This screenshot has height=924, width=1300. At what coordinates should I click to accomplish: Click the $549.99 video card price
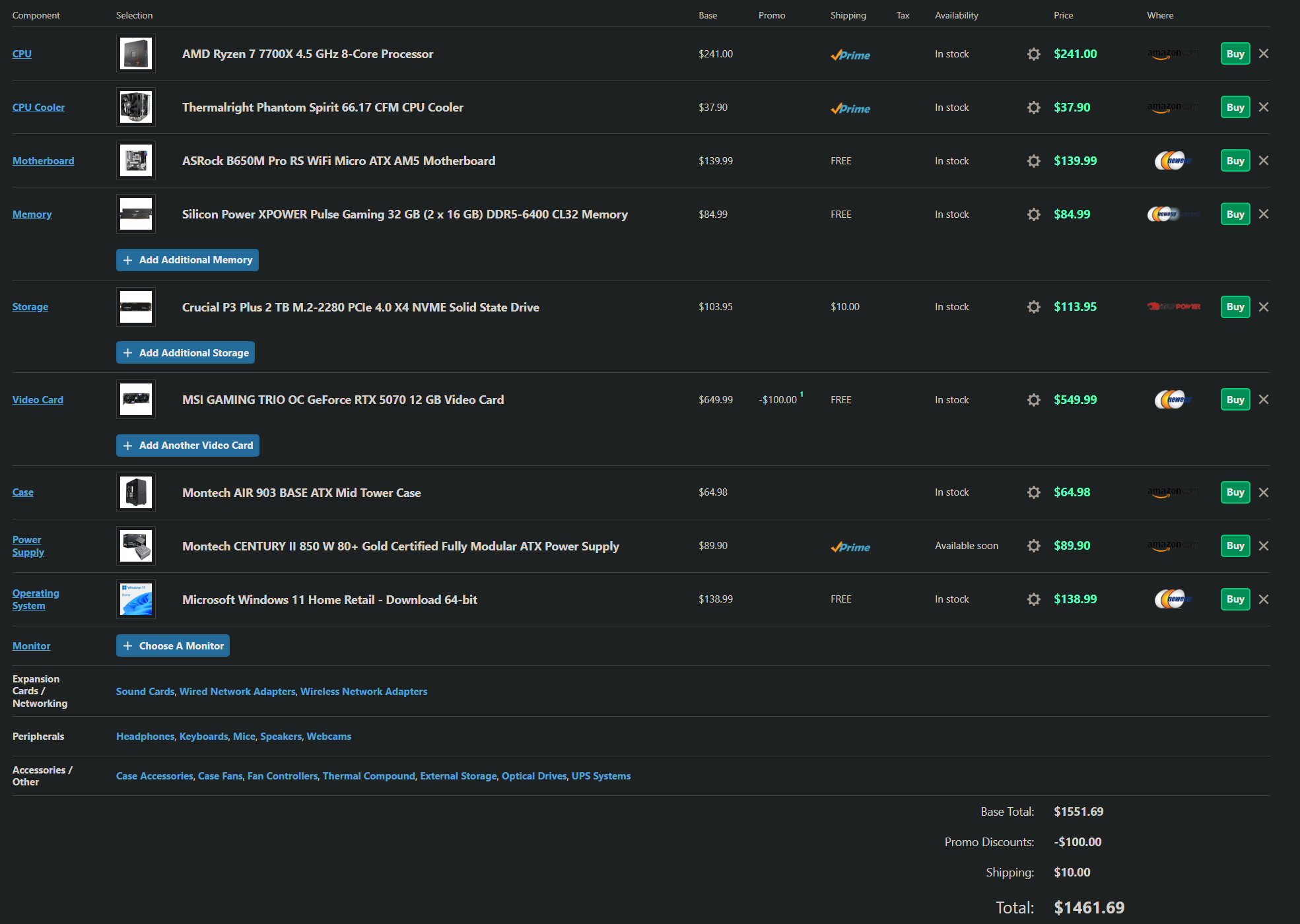[1075, 400]
